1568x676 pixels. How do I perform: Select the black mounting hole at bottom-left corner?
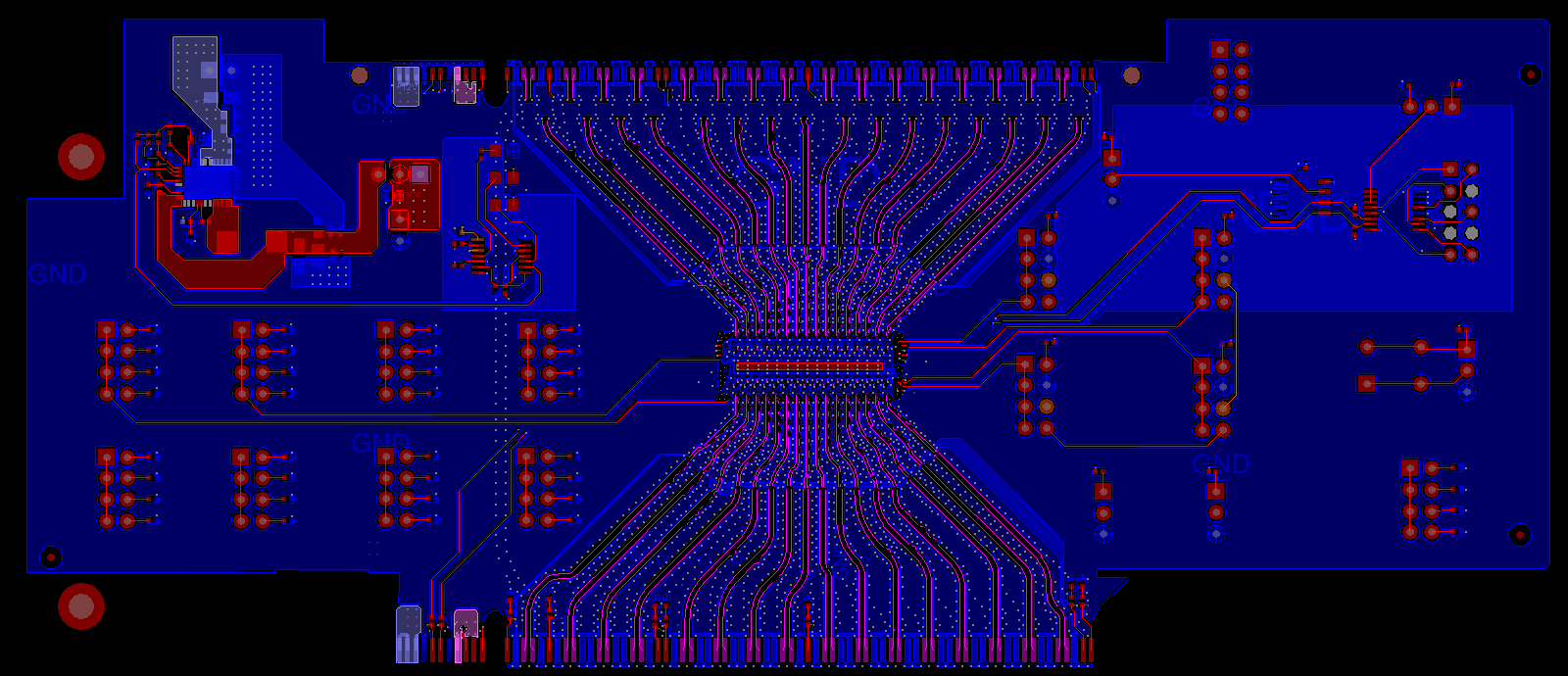pyautogui.click(x=51, y=557)
